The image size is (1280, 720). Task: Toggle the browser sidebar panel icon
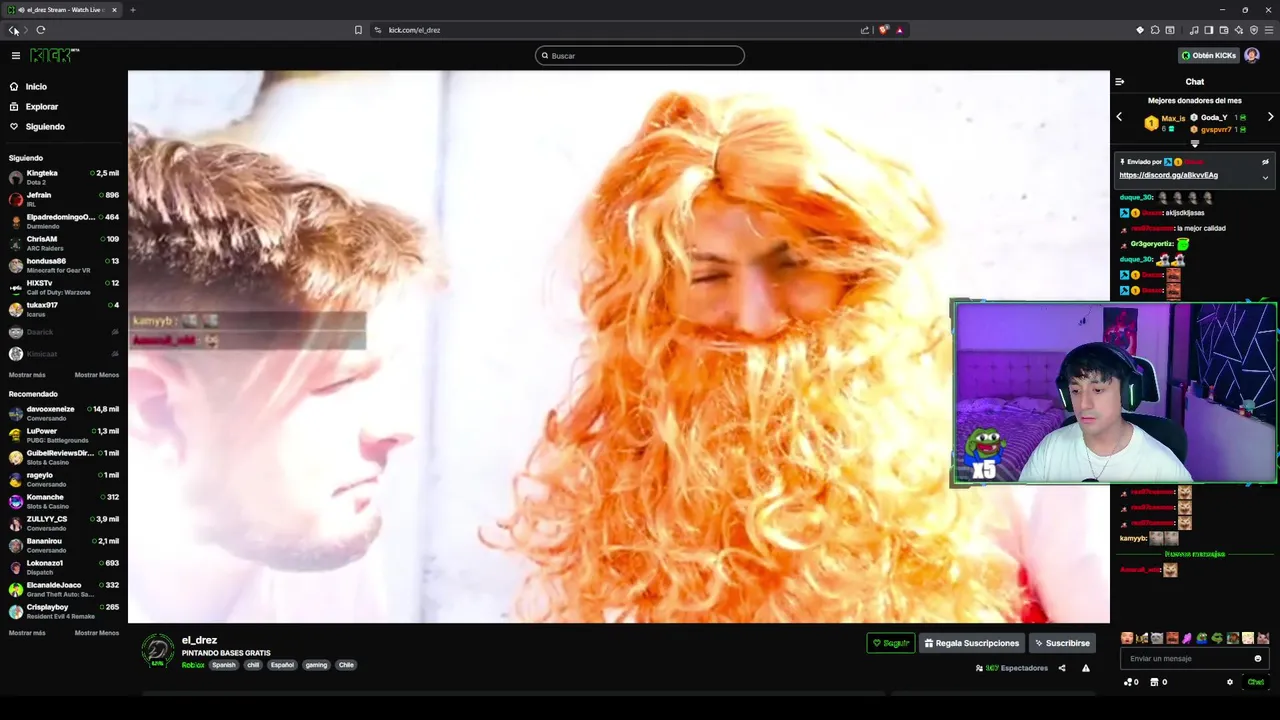point(1209,30)
